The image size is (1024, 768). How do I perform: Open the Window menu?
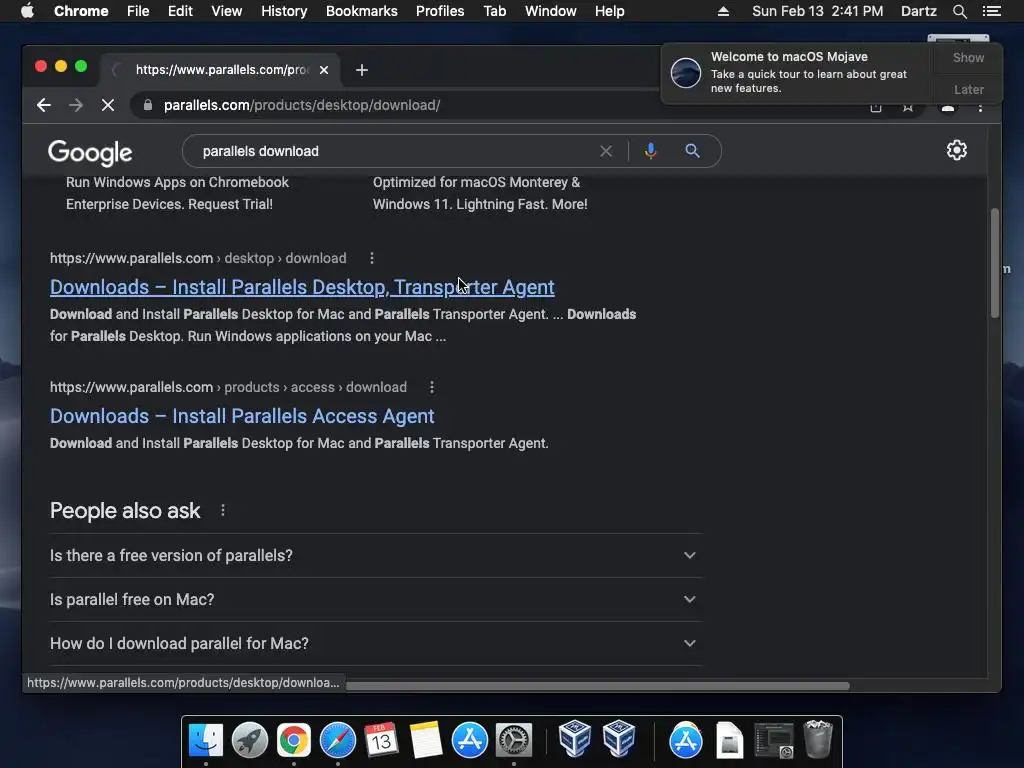(x=551, y=11)
